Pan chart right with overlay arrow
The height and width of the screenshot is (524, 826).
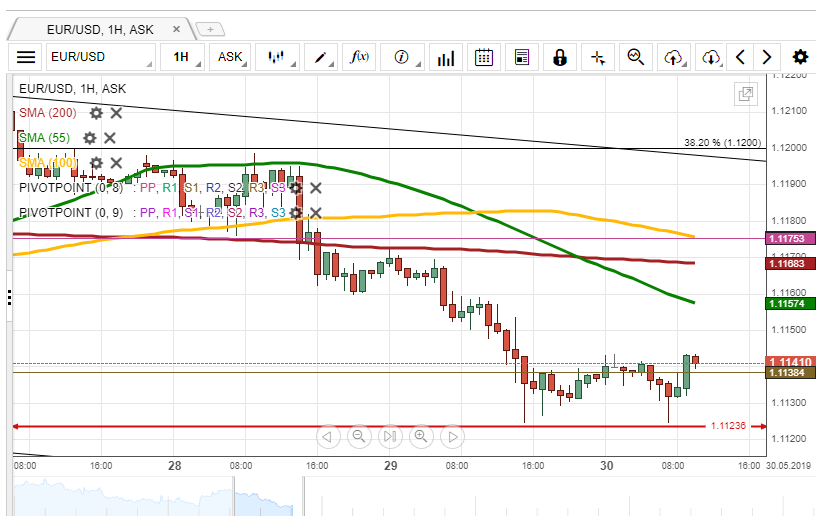[x=453, y=437]
